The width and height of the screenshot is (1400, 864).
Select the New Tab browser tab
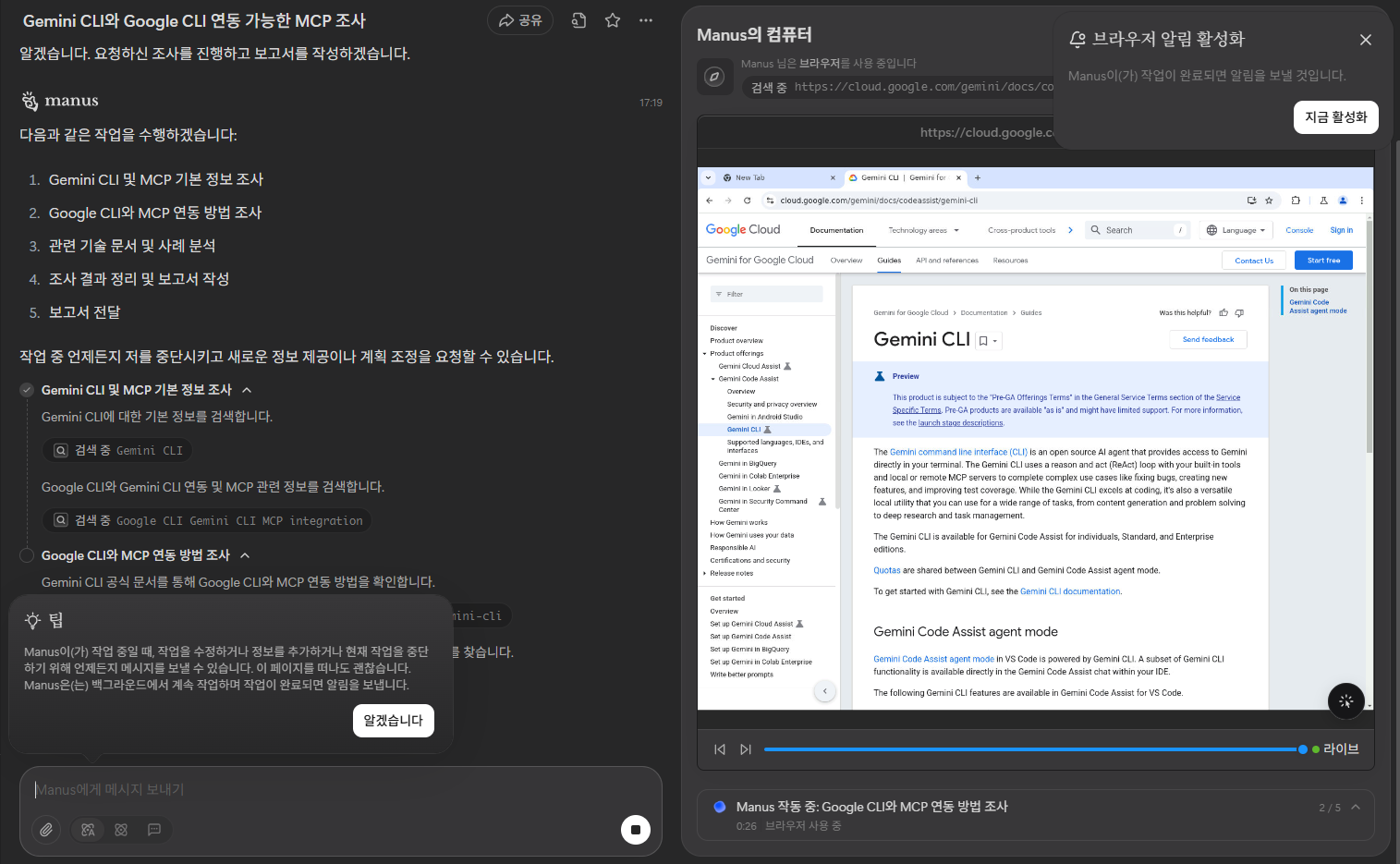tap(780, 177)
